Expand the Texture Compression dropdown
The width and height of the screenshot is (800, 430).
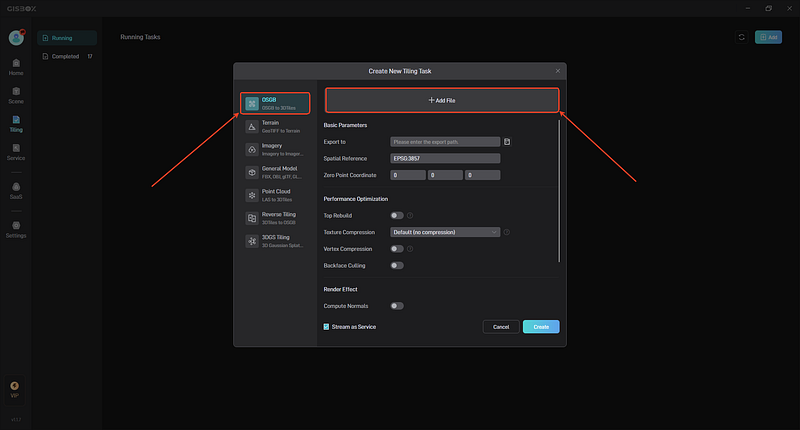(445, 232)
